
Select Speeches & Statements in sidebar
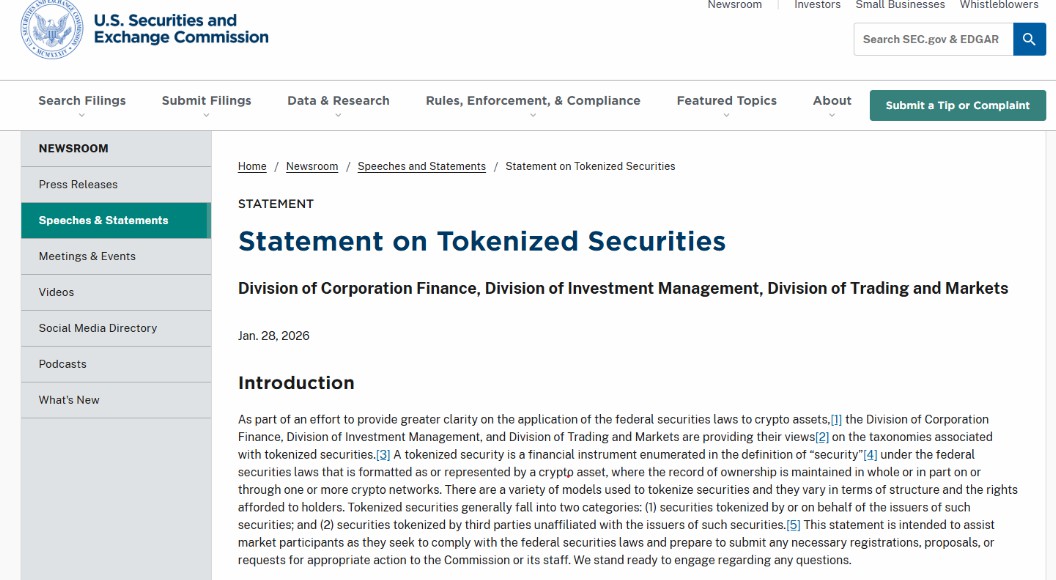[116, 220]
